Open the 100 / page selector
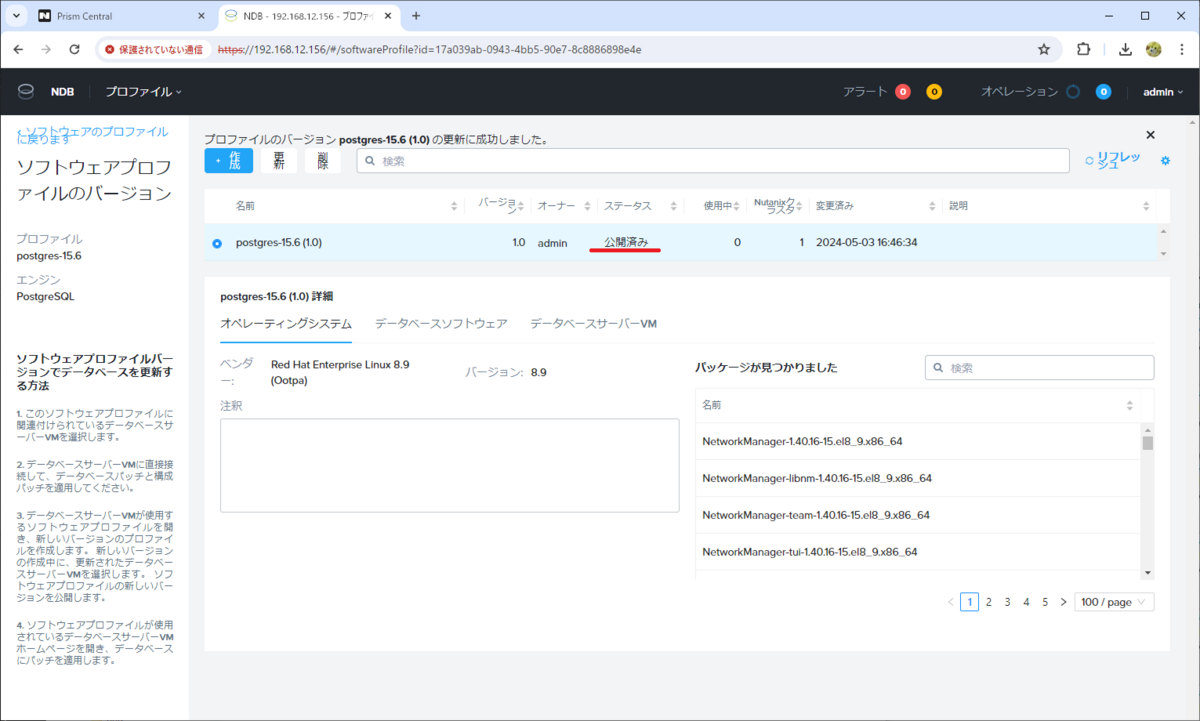The width and height of the screenshot is (1200, 721). click(x=1113, y=601)
